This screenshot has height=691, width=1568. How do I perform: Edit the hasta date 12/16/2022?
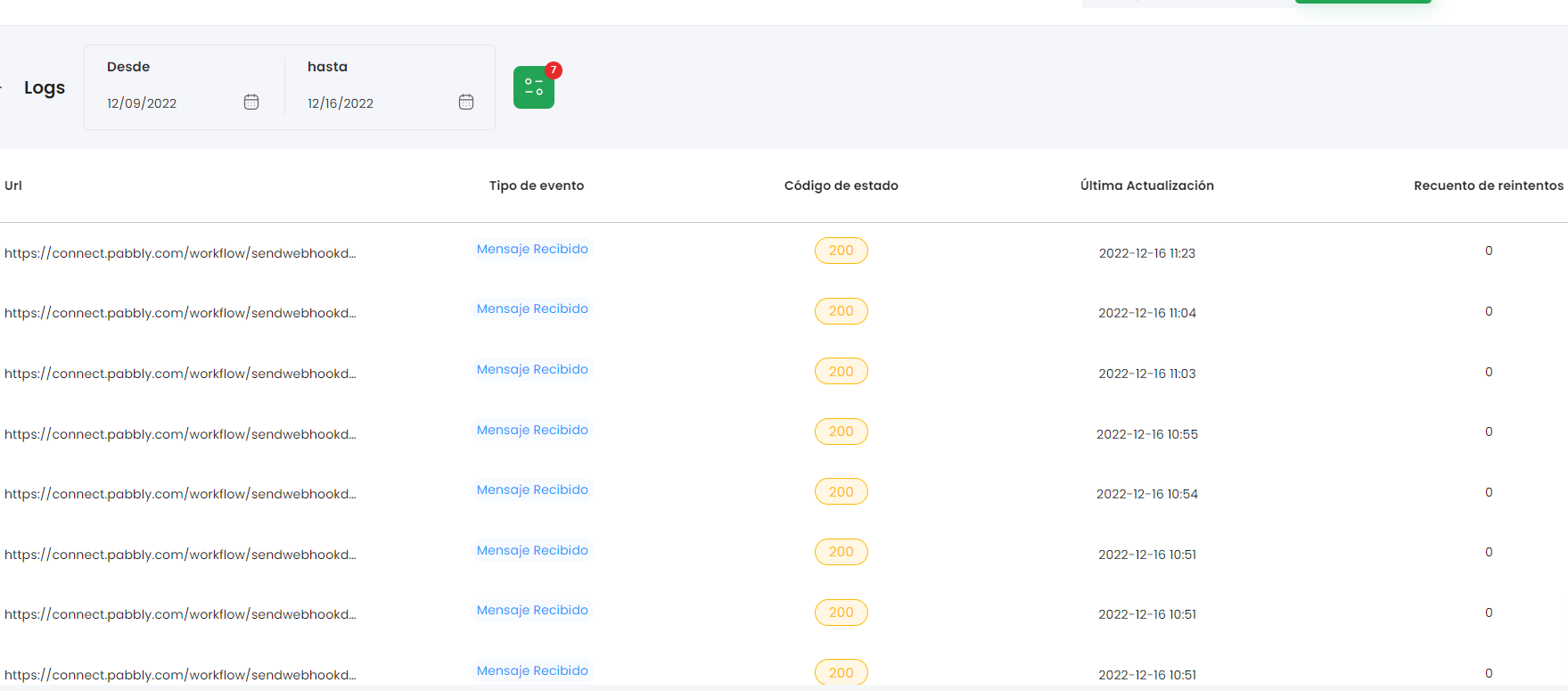341,103
